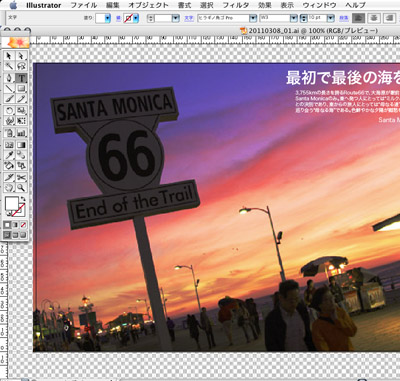400x381 pixels.
Task: Select the Free Transform tool
Action: coord(21,120)
